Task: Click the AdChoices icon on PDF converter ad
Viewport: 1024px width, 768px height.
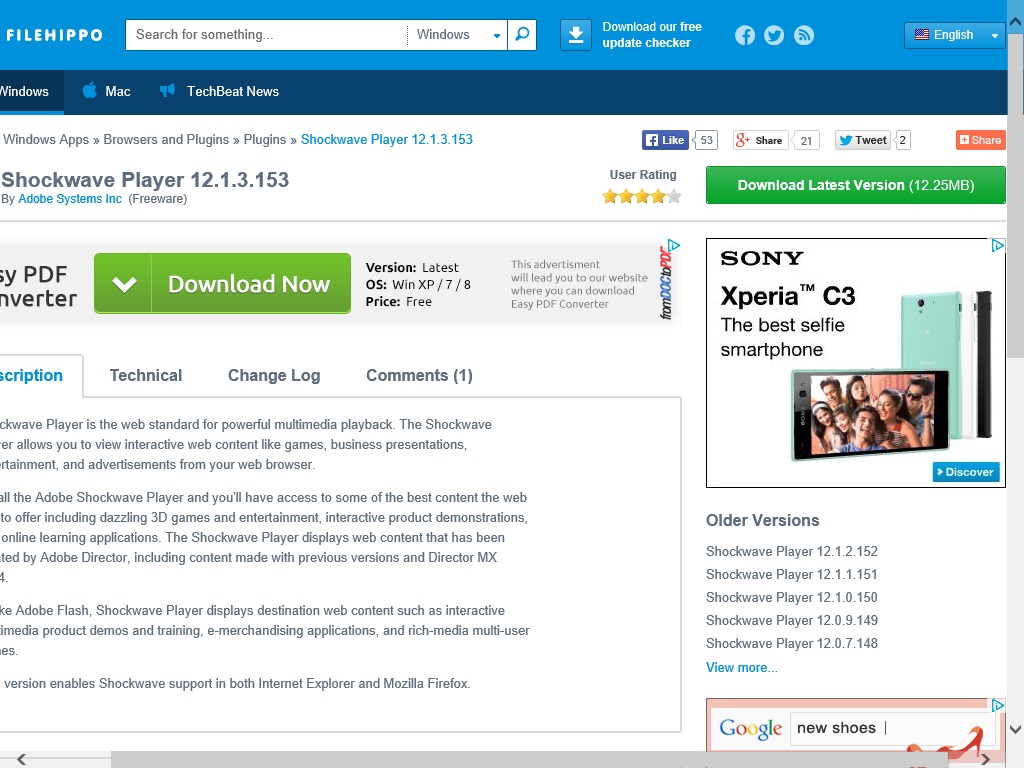Action: 674,246
